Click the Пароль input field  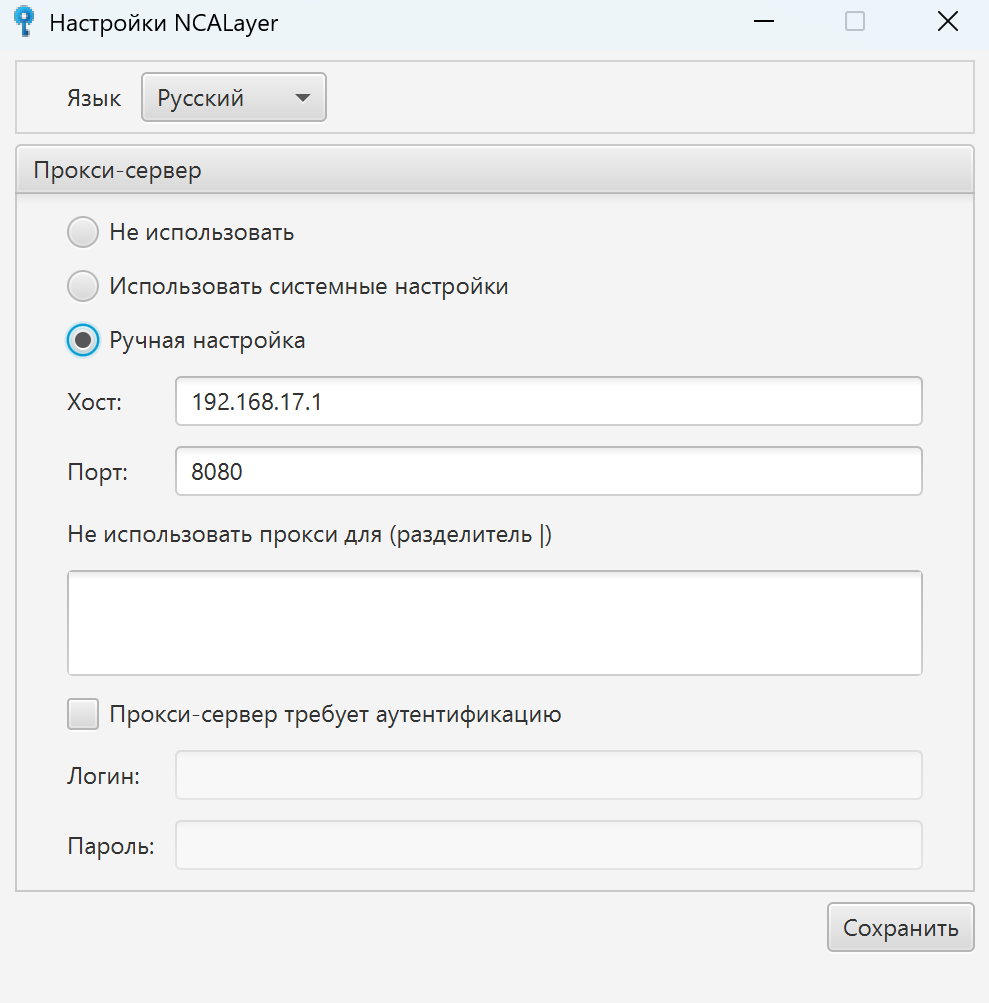click(x=548, y=846)
